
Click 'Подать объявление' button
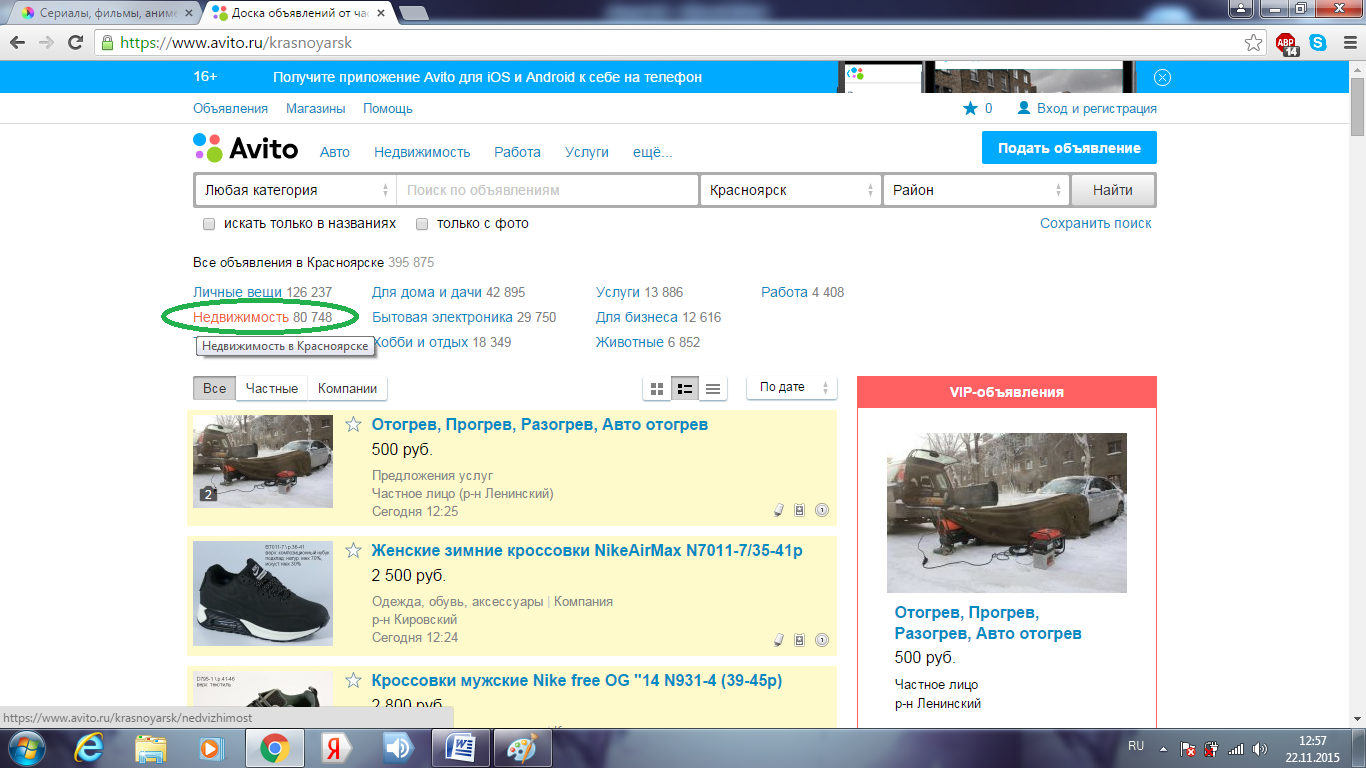(x=1069, y=148)
